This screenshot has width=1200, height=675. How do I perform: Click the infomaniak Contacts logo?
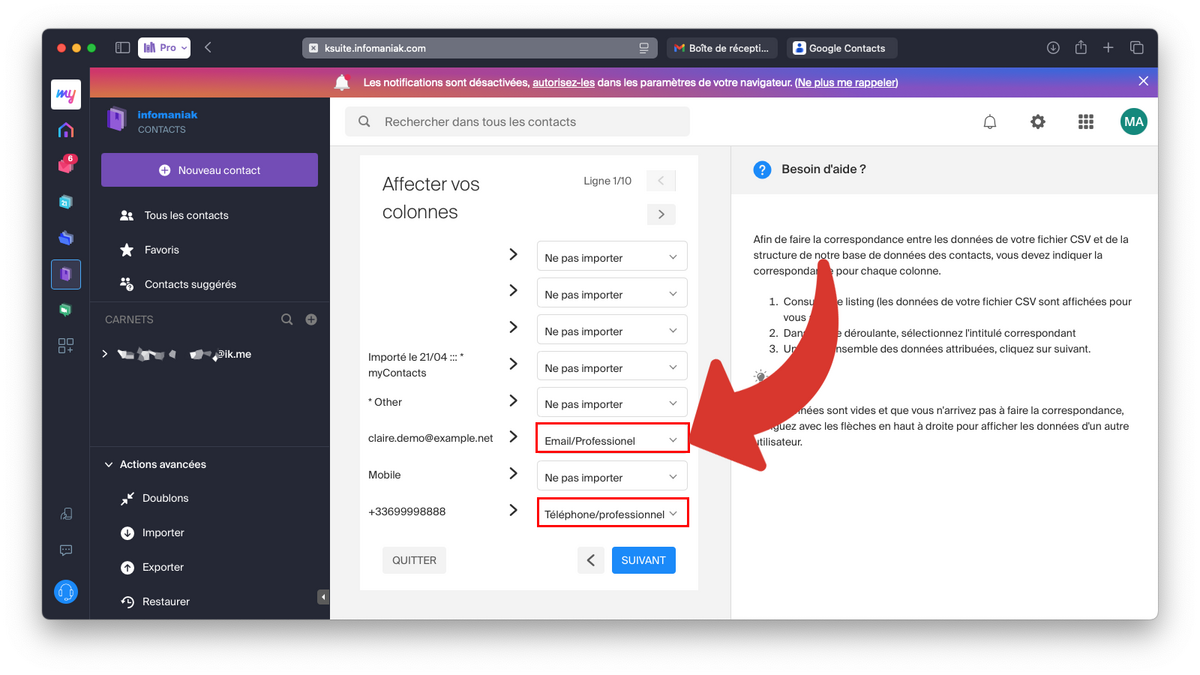(152, 121)
